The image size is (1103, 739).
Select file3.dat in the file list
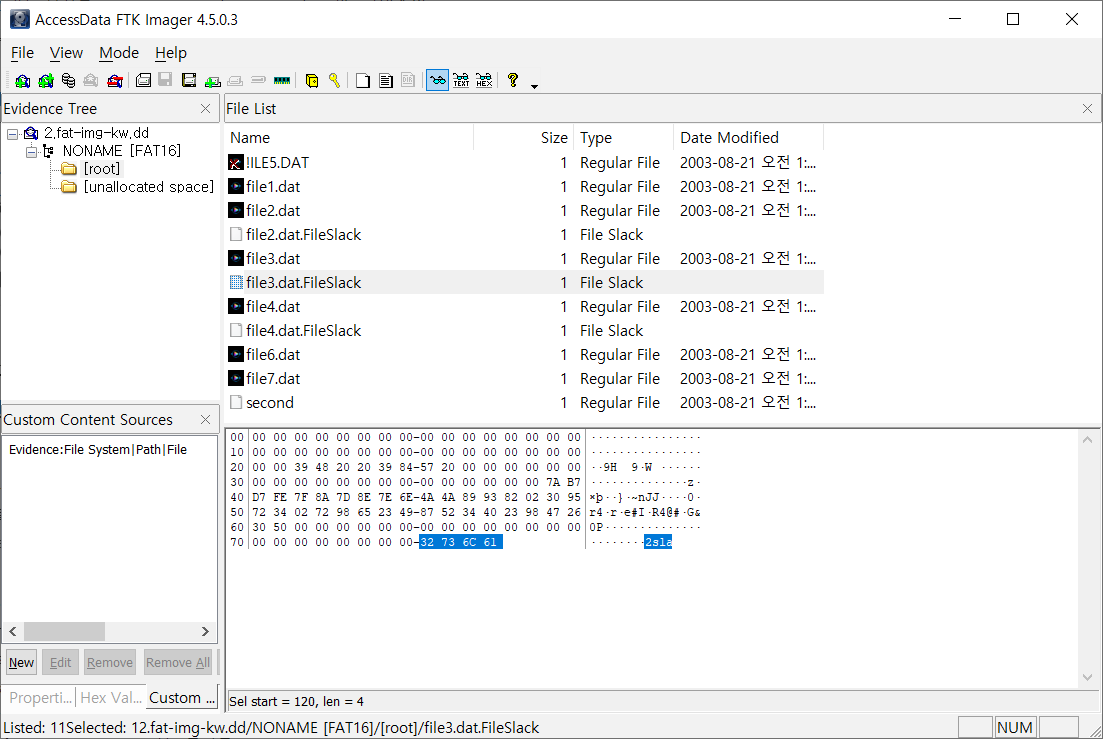coord(273,259)
